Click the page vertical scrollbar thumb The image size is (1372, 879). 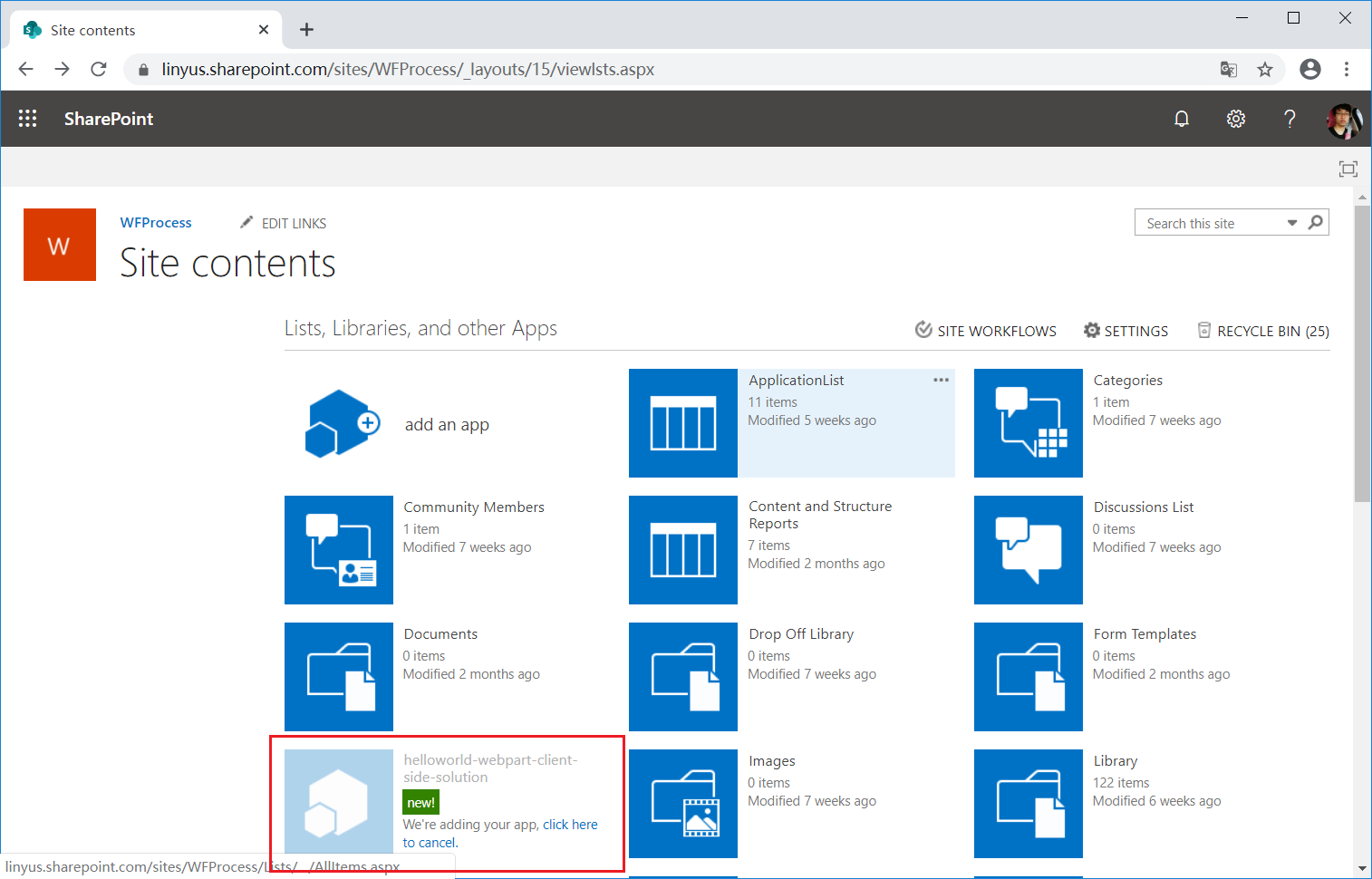pyautogui.click(x=1362, y=353)
